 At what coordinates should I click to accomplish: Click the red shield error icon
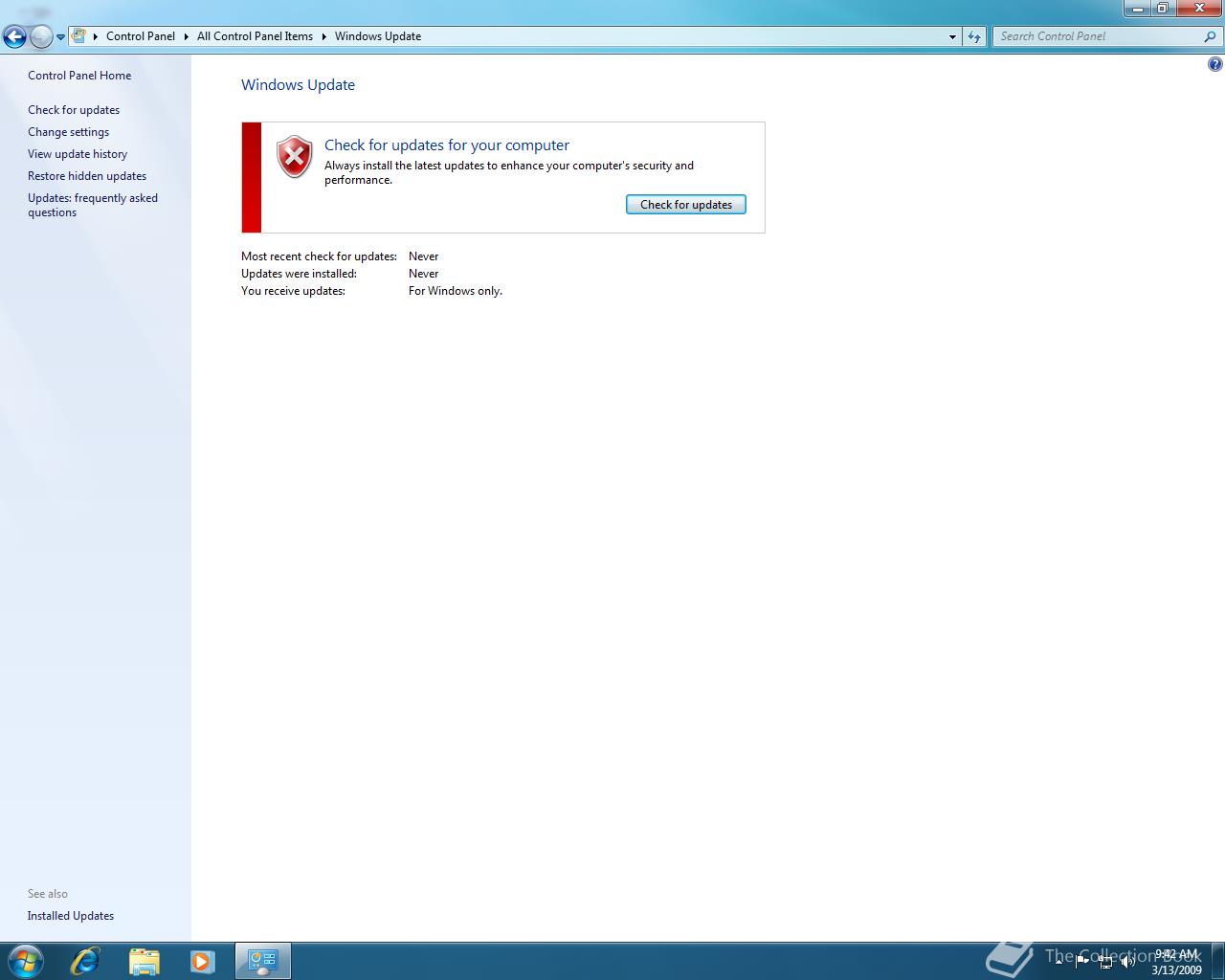(294, 157)
